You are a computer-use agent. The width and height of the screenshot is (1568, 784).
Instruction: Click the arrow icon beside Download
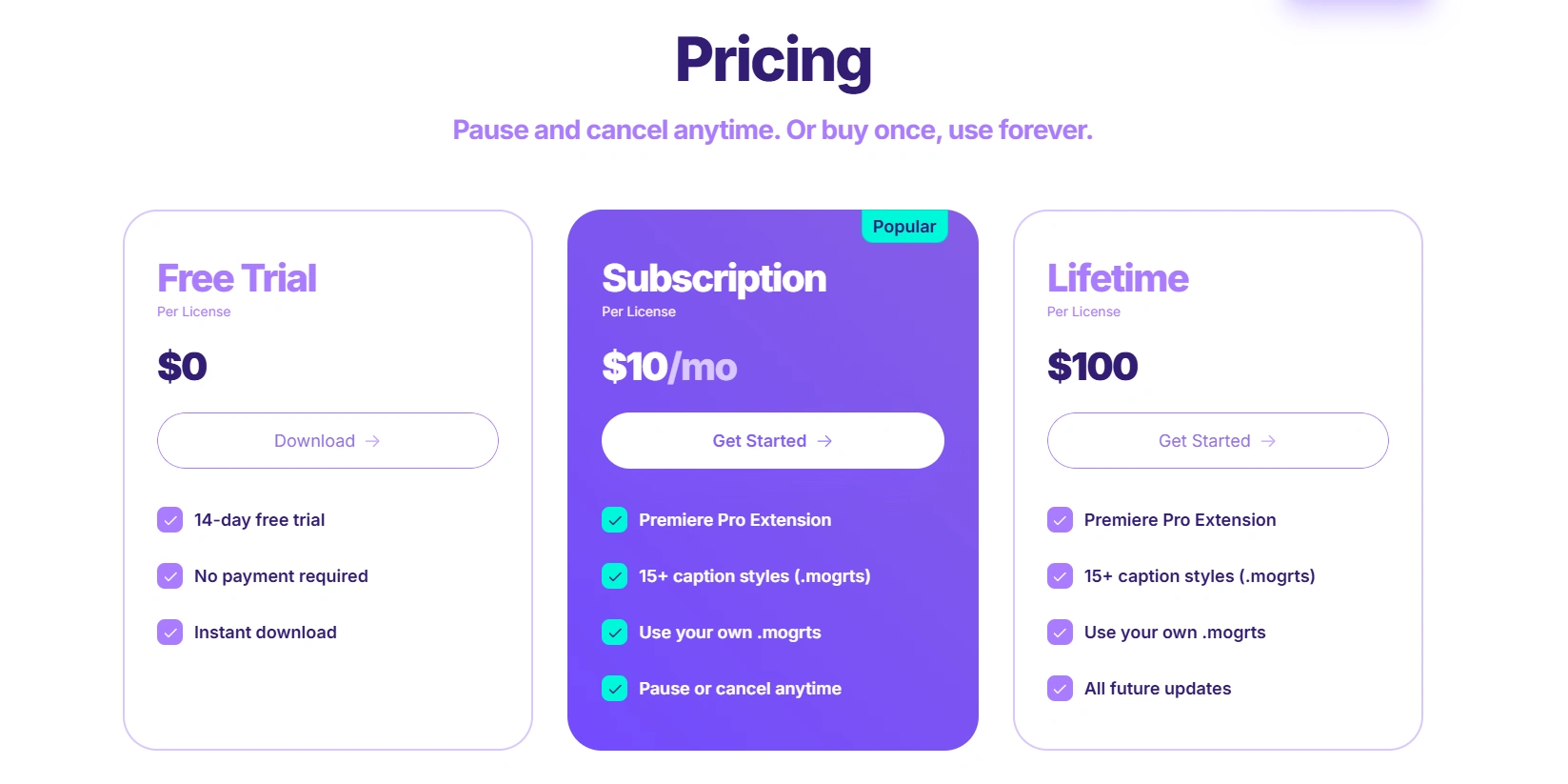click(x=372, y=441)
